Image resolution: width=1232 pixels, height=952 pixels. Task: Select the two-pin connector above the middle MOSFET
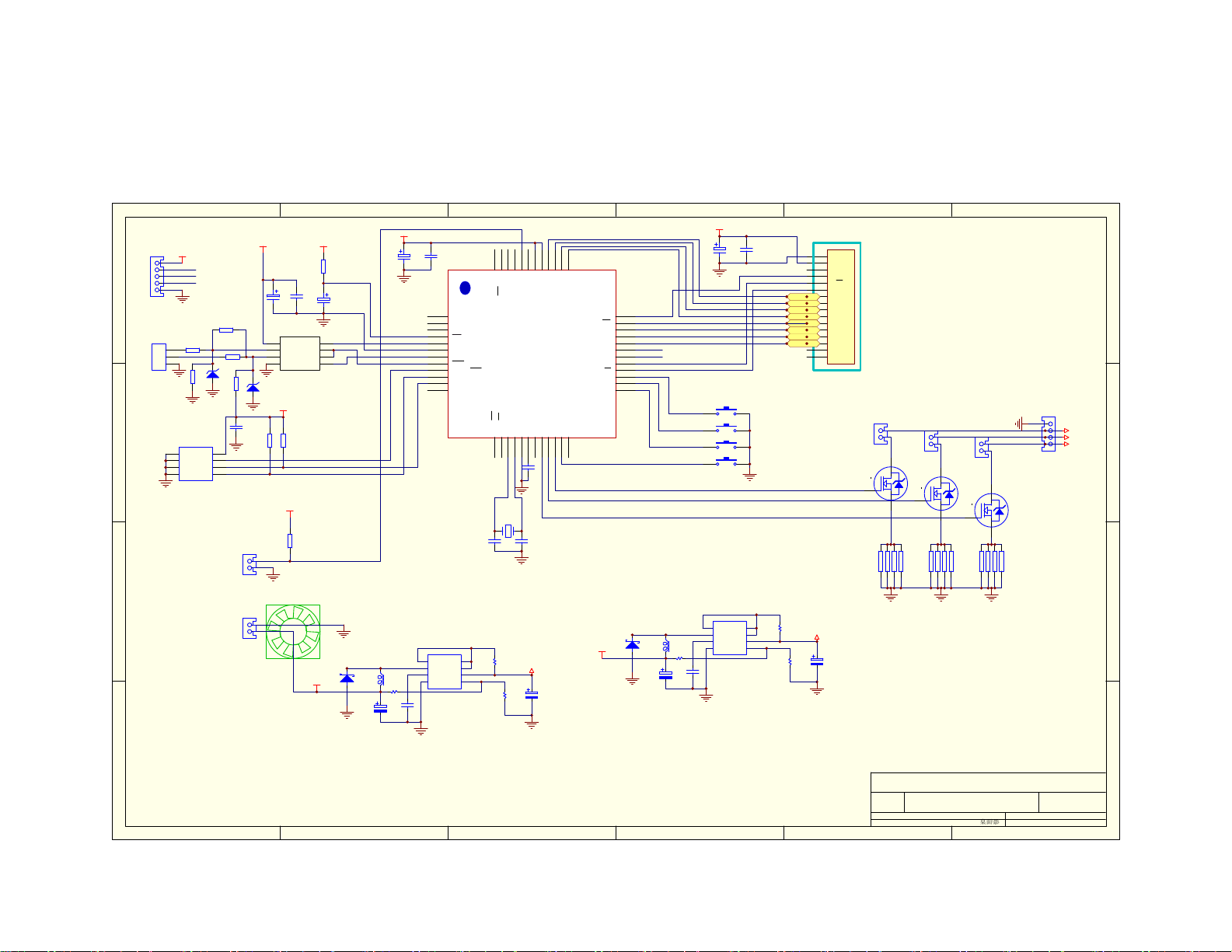pyautogui.click(x=931, y=441)
